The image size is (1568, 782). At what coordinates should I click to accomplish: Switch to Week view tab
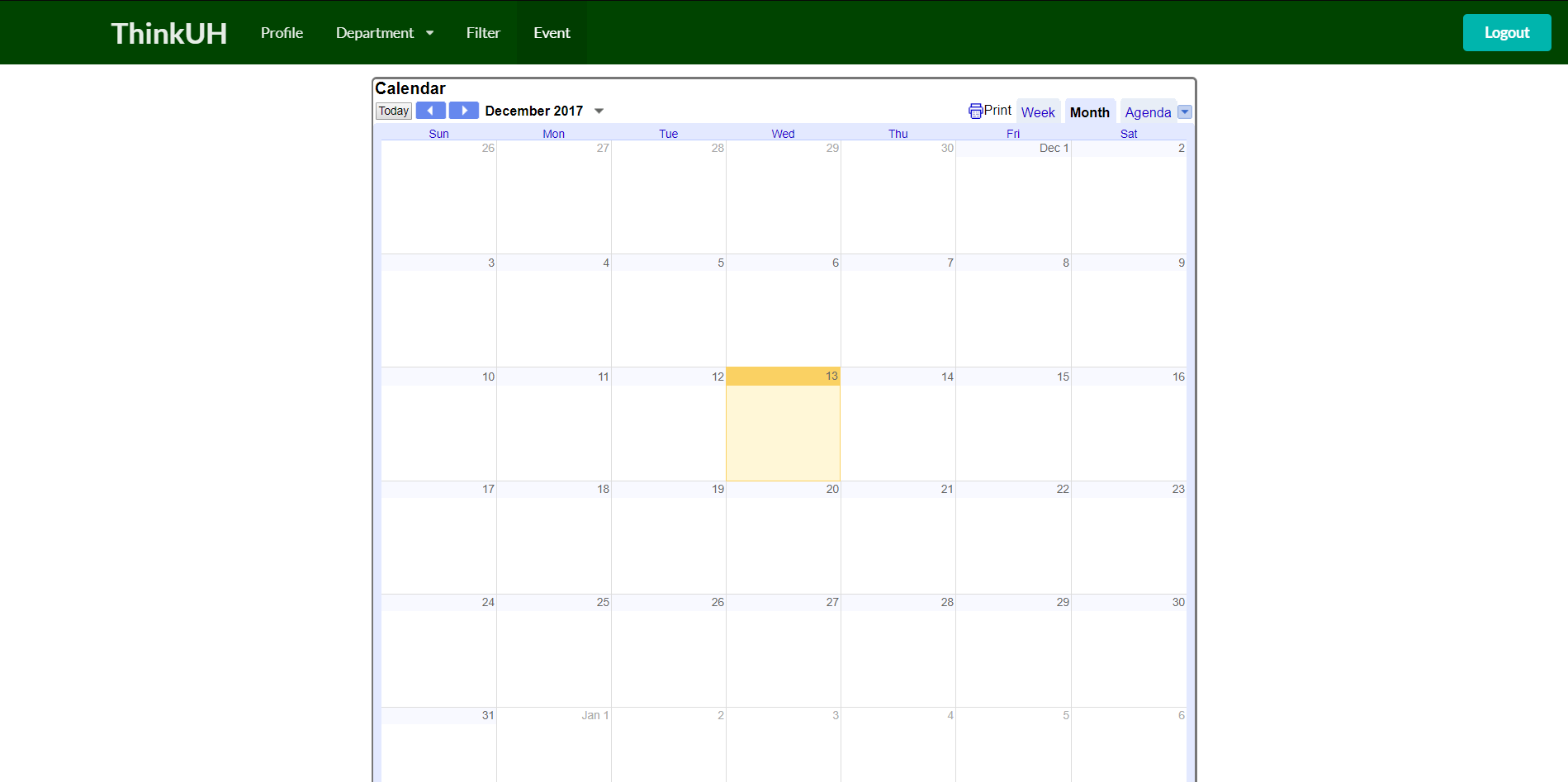(1038, 112)
